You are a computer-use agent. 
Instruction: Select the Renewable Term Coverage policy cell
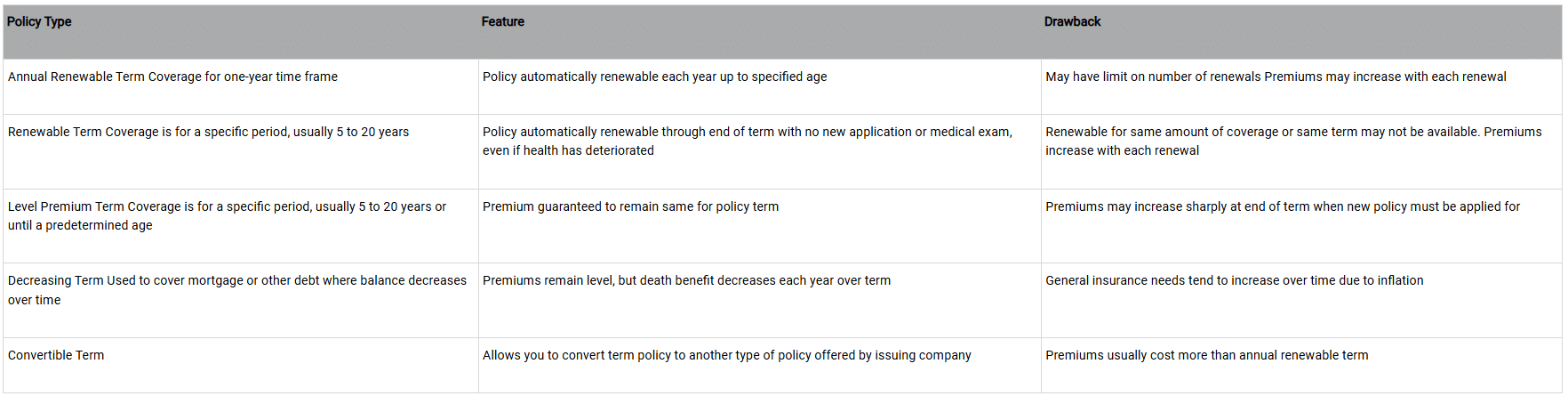208,132
